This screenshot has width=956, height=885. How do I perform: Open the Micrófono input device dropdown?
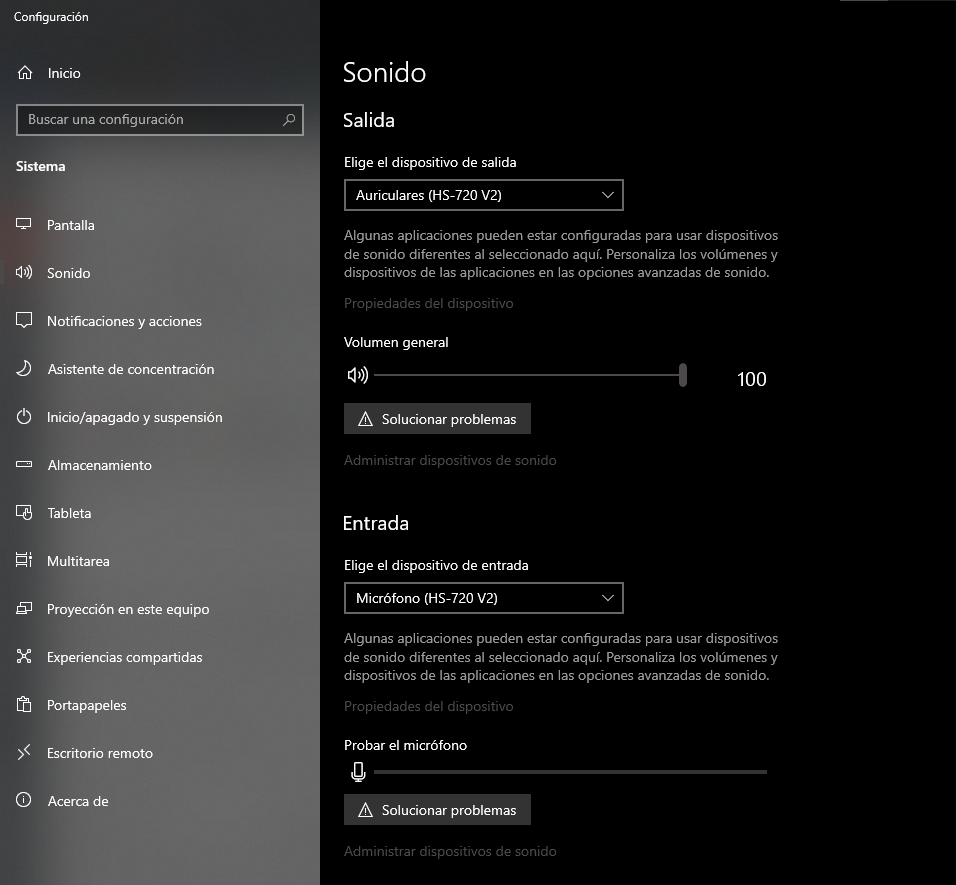(x=483, y=598)
